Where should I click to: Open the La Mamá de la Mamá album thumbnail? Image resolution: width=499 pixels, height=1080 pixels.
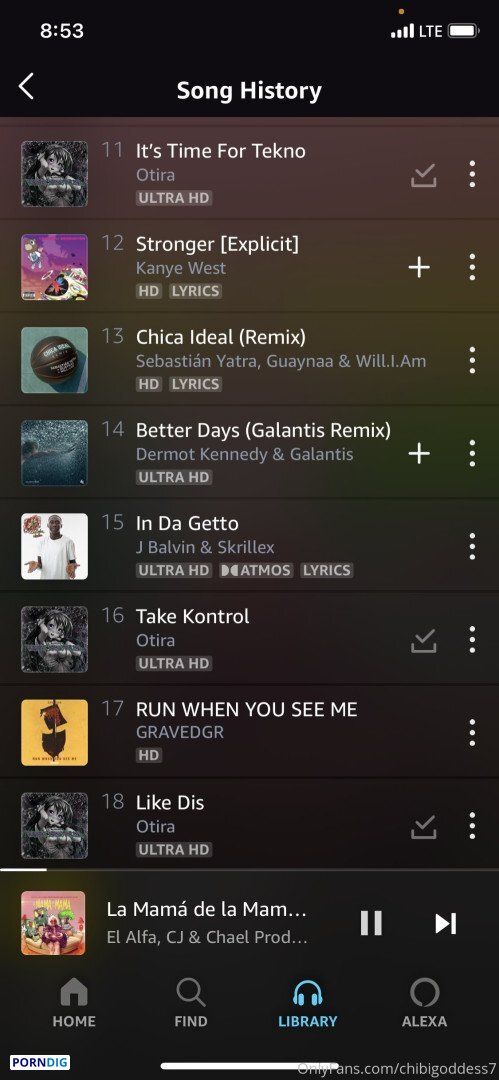pos(53,923)
